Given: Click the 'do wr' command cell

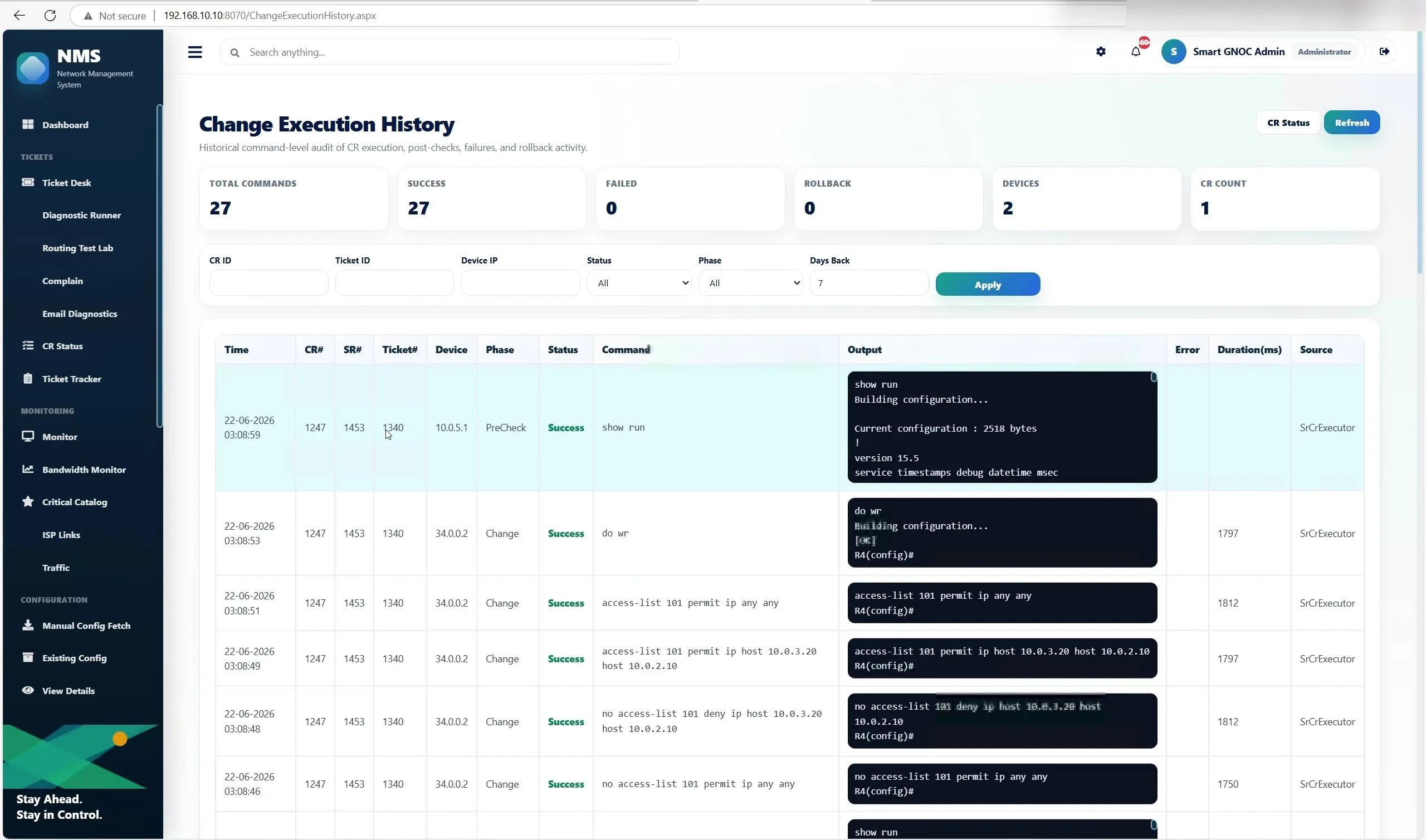Looking at the screenshot, I should (715, 533).
